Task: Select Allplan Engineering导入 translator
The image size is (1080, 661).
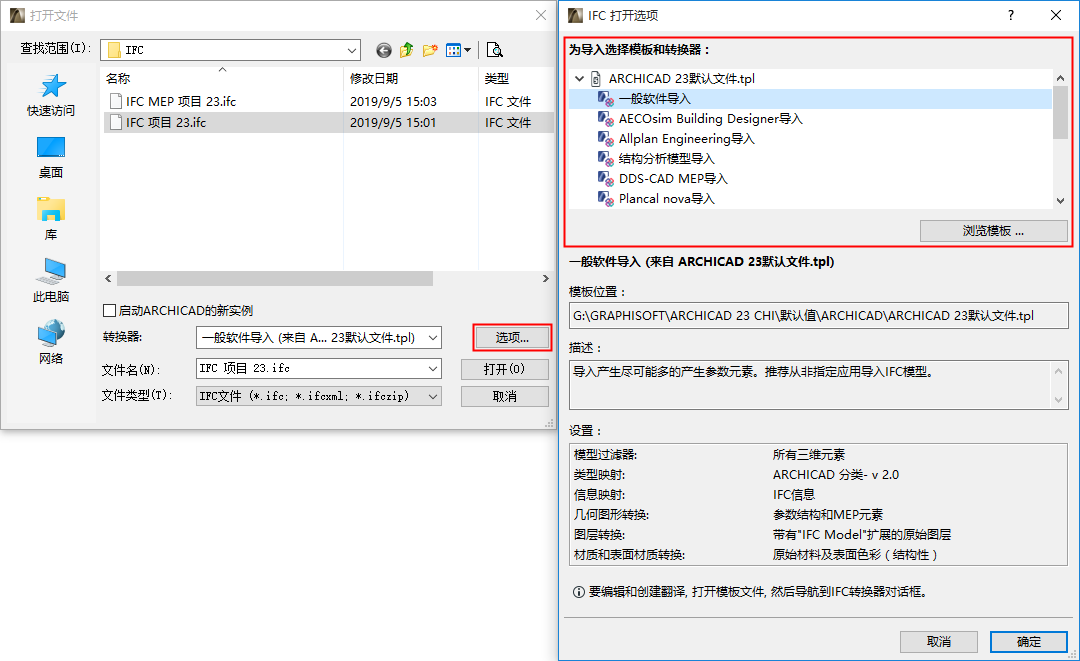Action: click(687, 139)
